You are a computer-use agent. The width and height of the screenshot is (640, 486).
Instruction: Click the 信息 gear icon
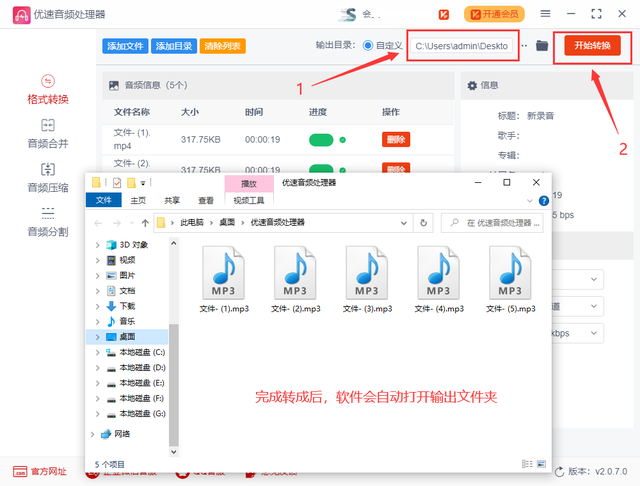pyautogui.click(x=472, y=85)
